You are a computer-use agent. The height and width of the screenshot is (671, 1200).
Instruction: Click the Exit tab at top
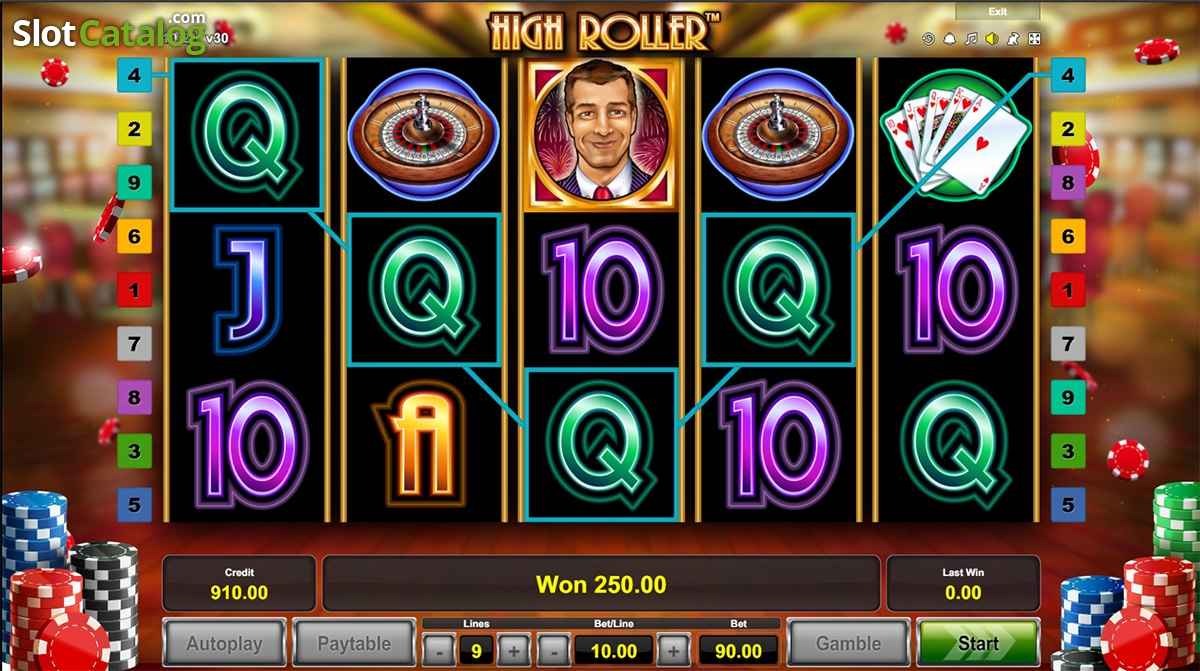998,11
